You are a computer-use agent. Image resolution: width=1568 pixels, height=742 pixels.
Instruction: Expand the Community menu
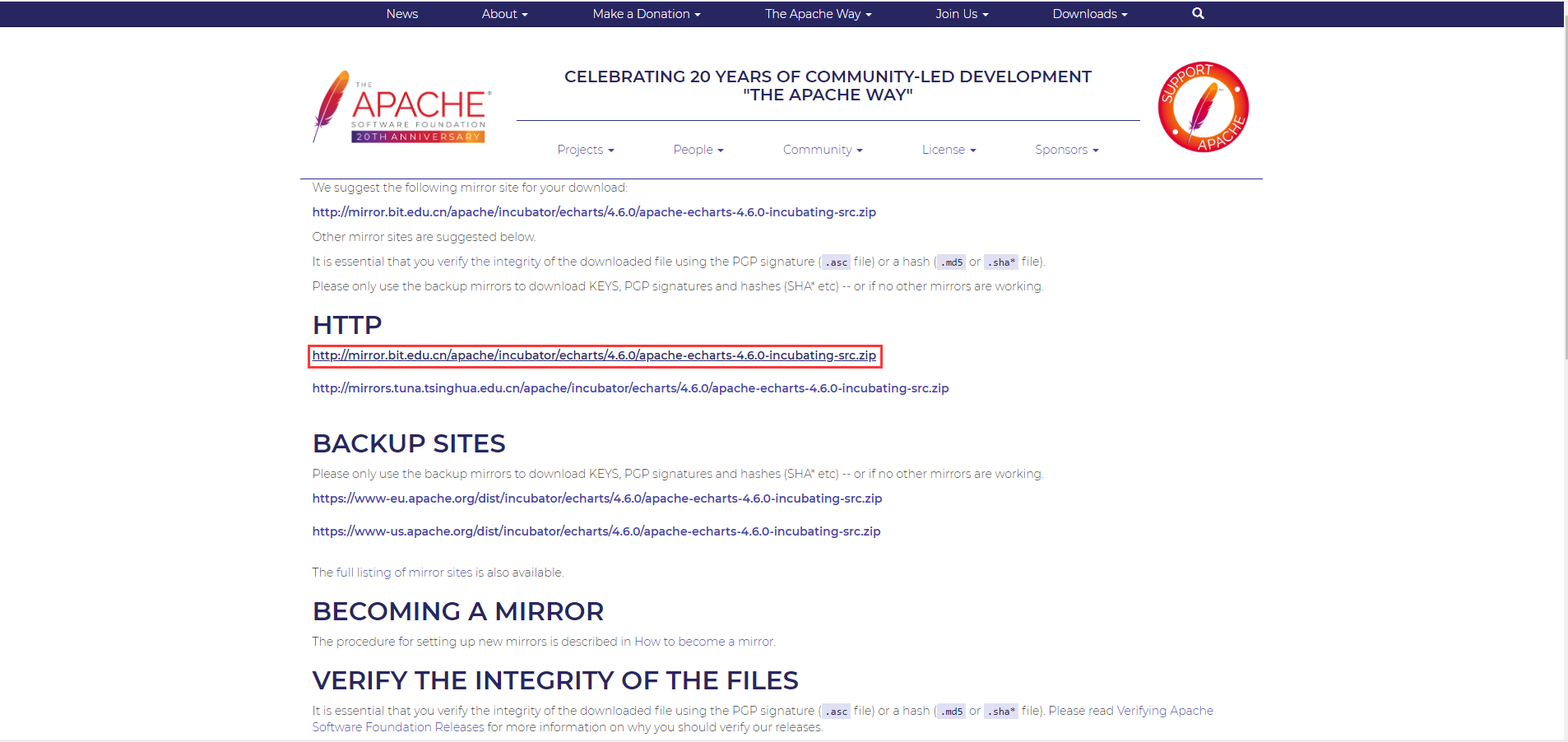823,150
